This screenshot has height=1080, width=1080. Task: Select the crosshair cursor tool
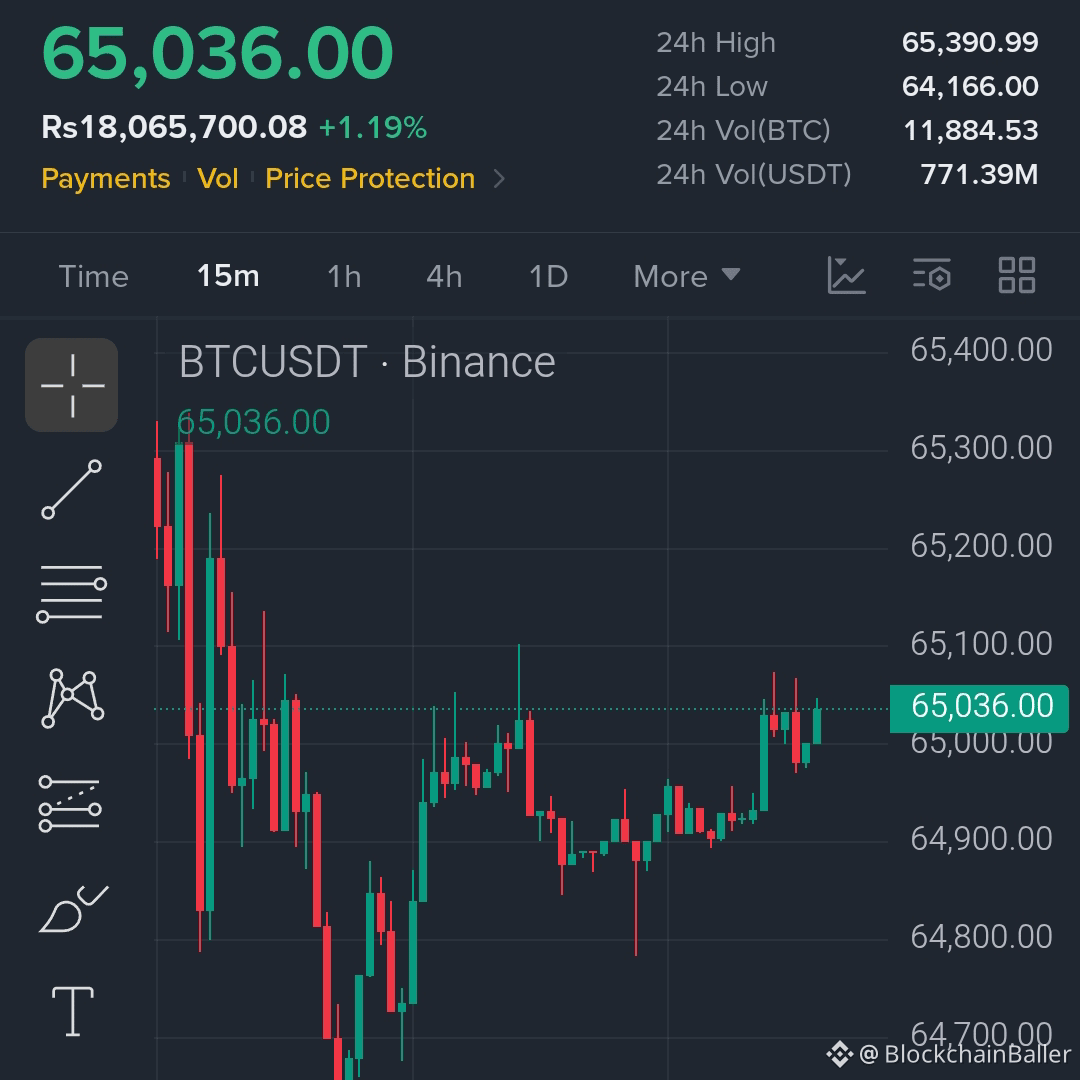[x=72, y=385]
